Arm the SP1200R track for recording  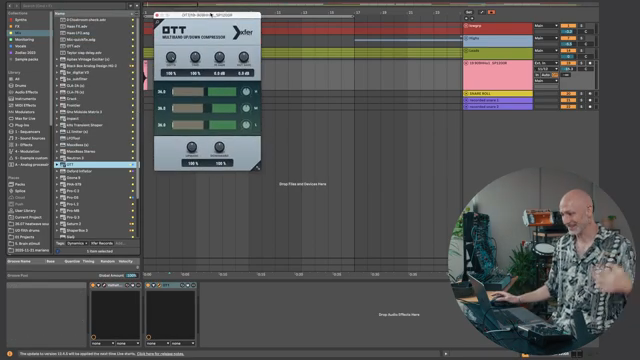pyautogui.click(x=590, y=63)
